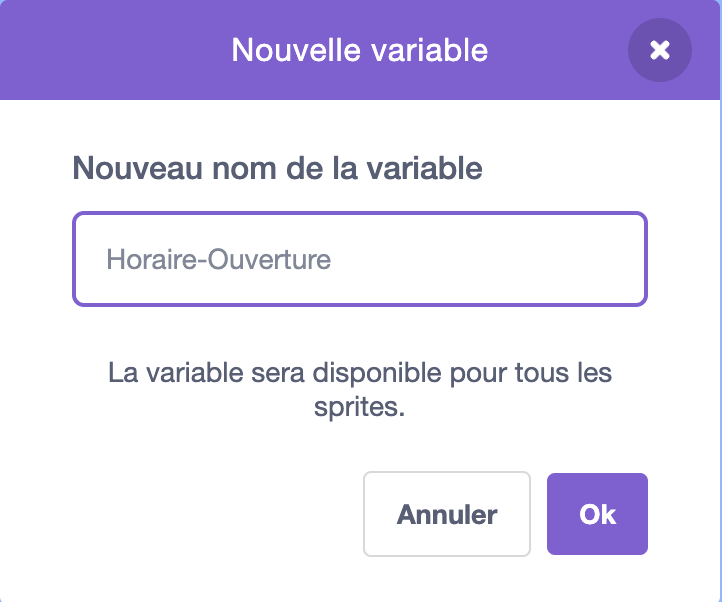Dismiss the dialog with the round X icon
The image size is (722, 602).
(x=659, y=50)
